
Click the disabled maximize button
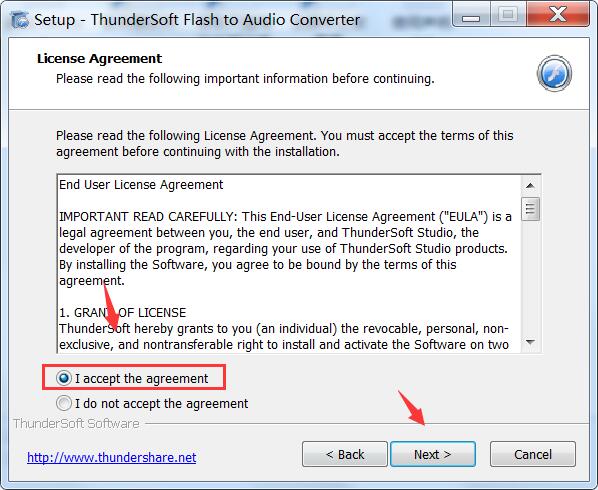coord(508,15)
